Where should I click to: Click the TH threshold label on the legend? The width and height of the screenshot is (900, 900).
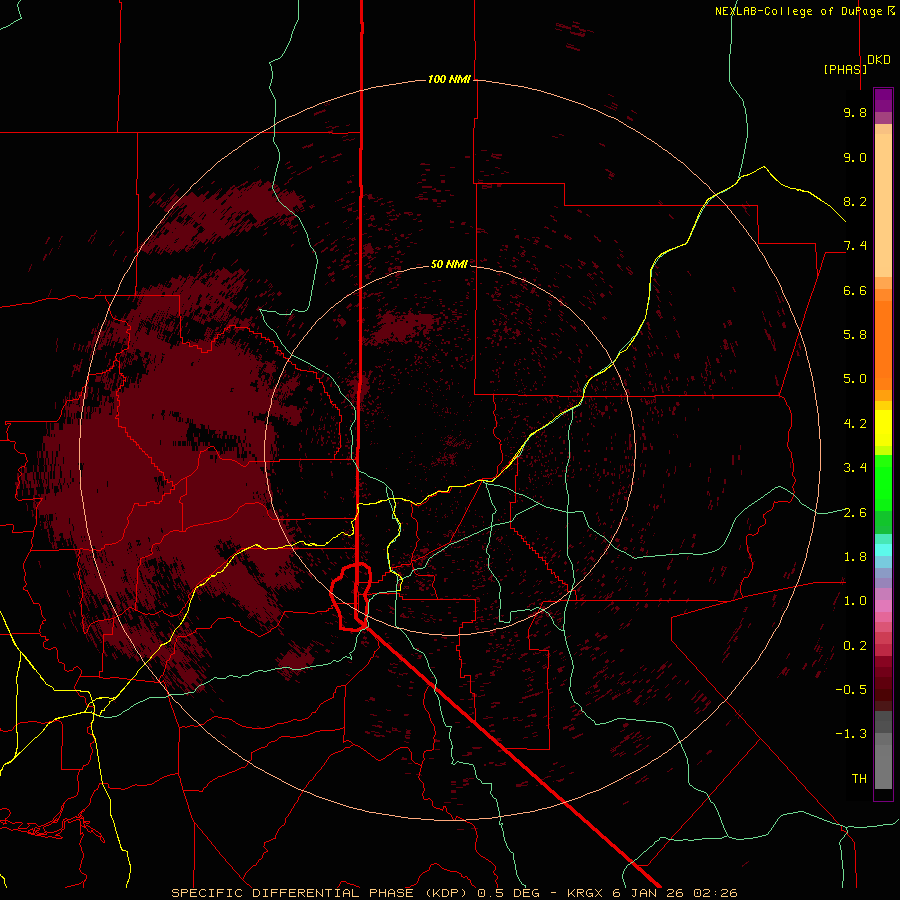click(x=859, y=779)
